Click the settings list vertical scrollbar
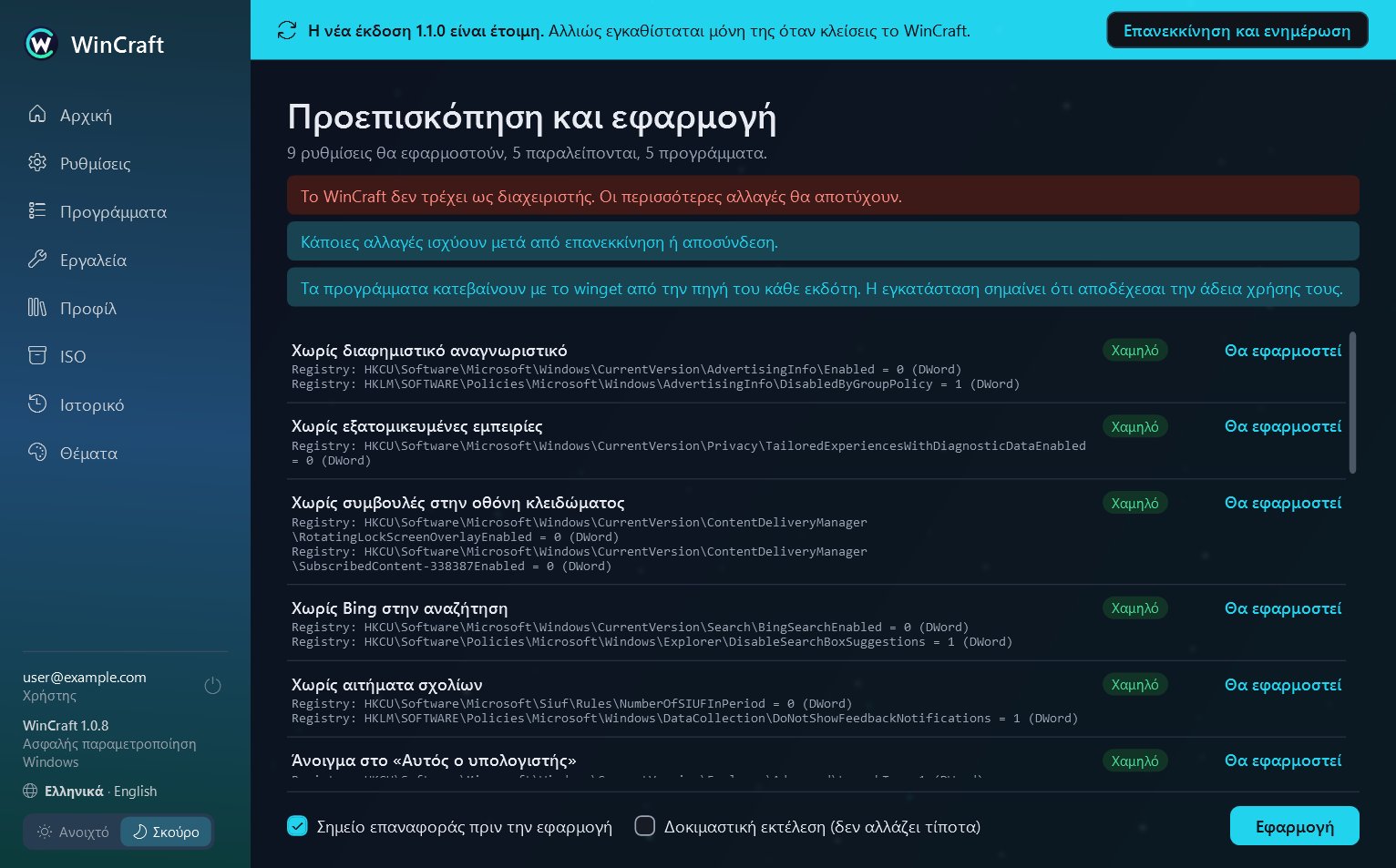This screenshot has width=1396, height=868. pyautogui.click(x=1352, y=403)
